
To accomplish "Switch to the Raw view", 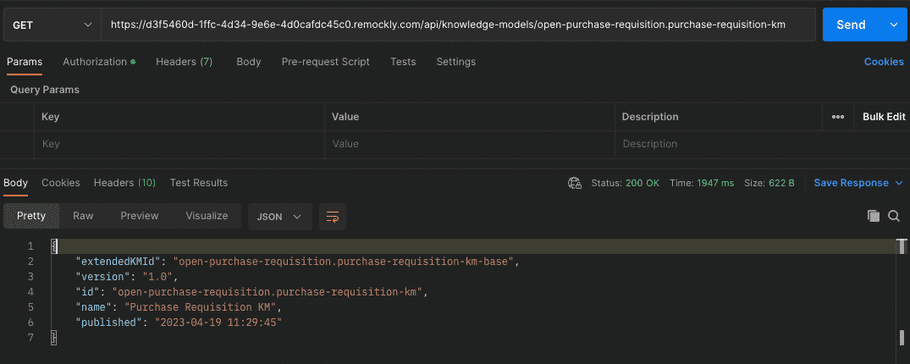I will 83,216.
